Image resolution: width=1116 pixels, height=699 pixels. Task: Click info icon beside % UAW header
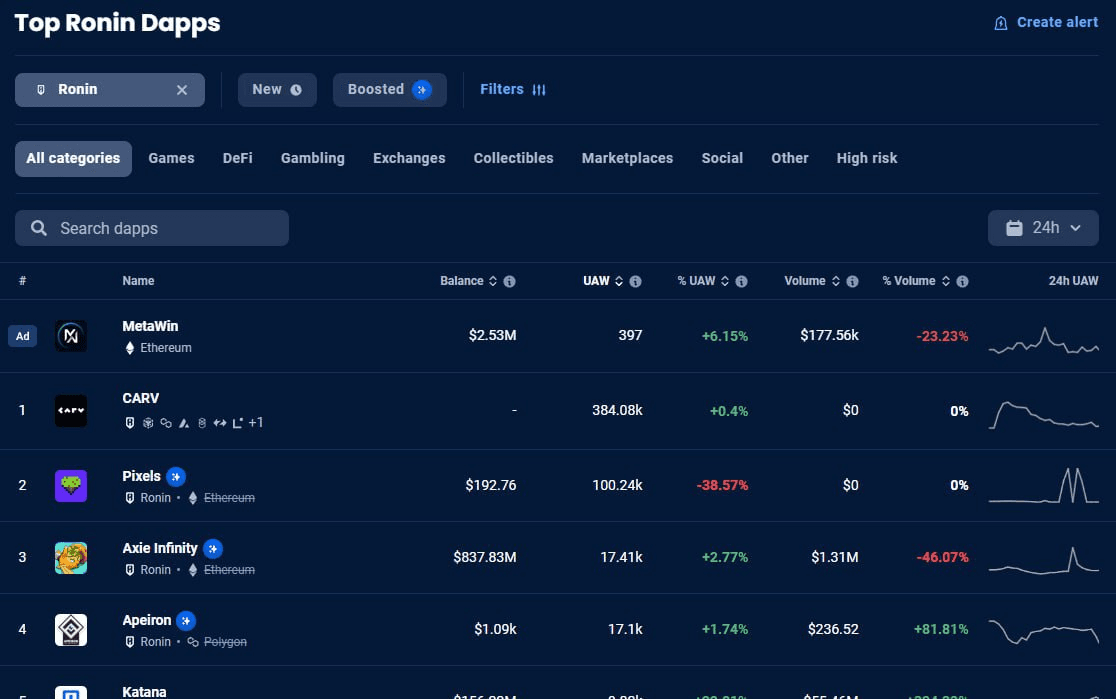742,281
